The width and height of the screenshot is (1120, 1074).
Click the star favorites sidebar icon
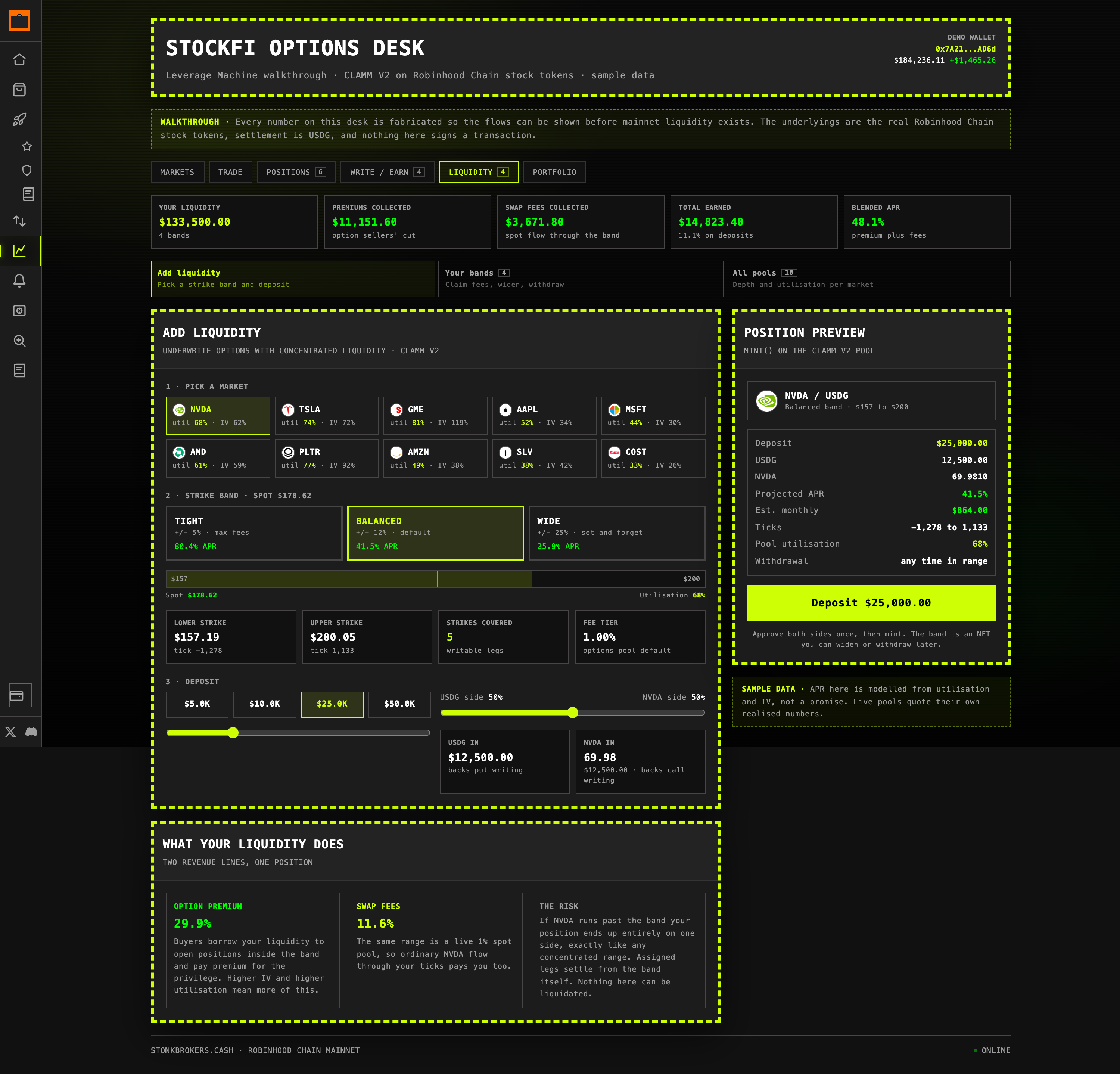(x=27, y=146)
